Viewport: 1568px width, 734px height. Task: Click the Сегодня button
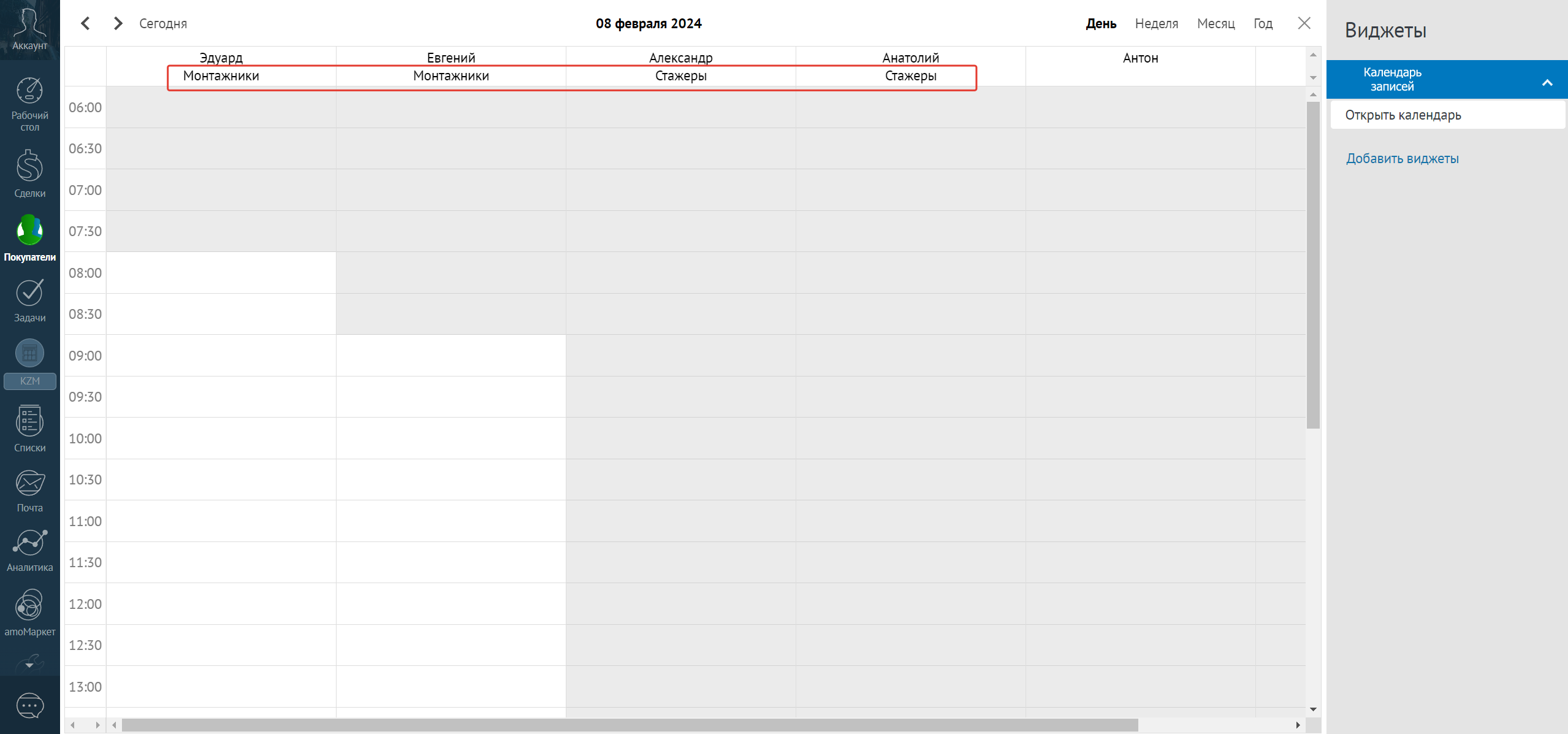click(x=163, y=23)
